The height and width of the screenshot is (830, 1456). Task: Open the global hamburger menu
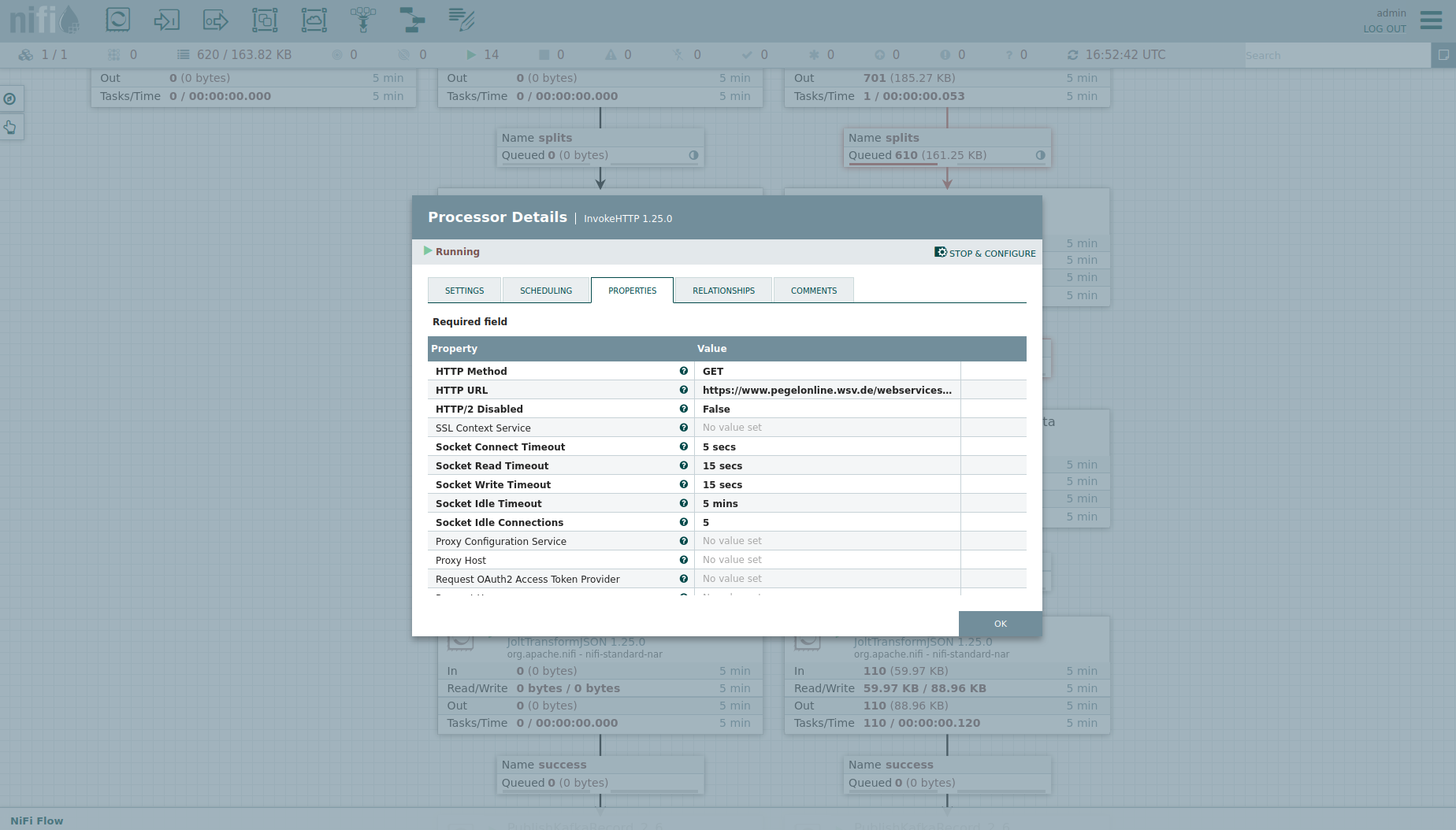(x=1431, y=20)
